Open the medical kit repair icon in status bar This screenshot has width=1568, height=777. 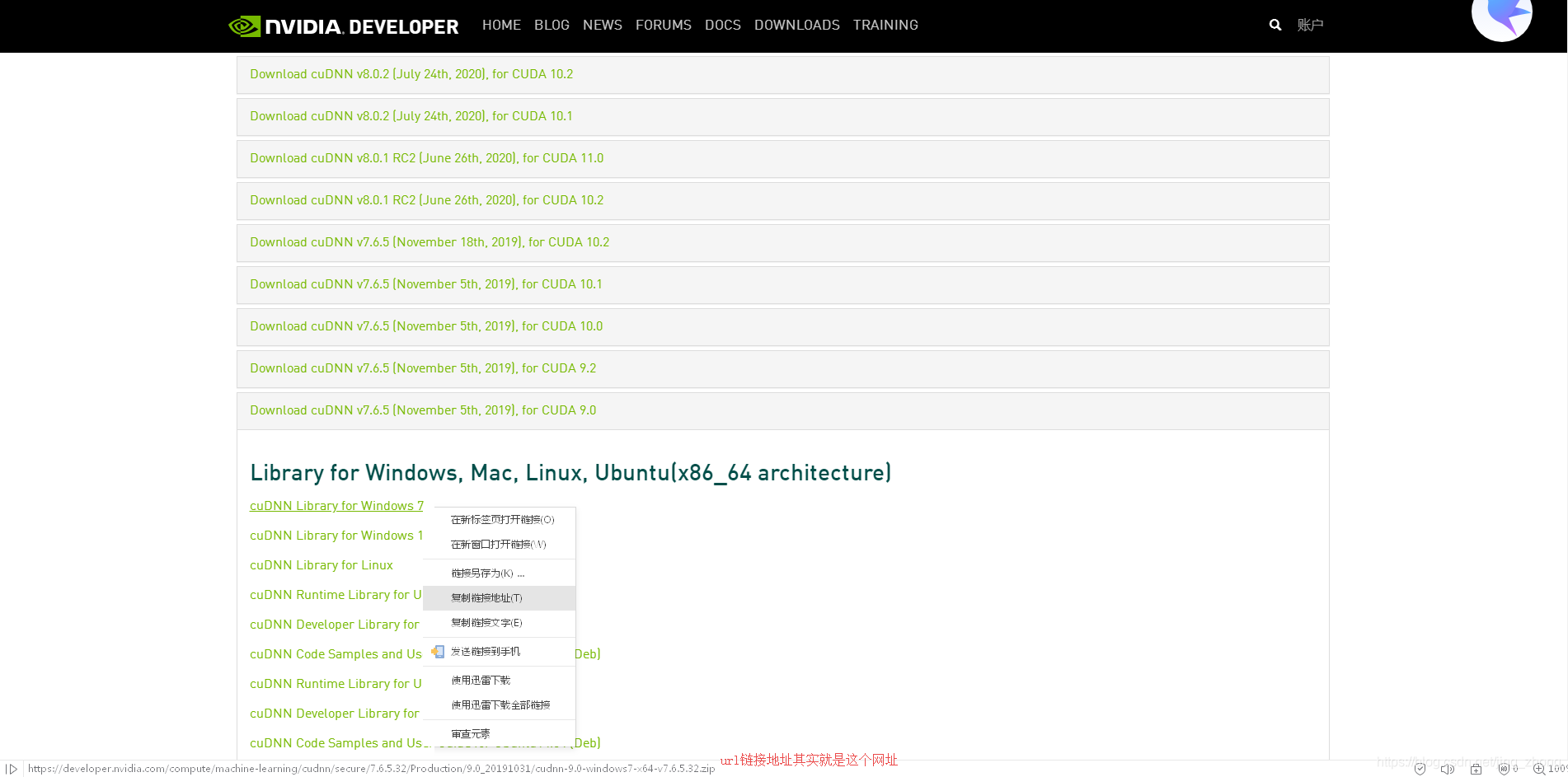click(x=1476, y=769)
